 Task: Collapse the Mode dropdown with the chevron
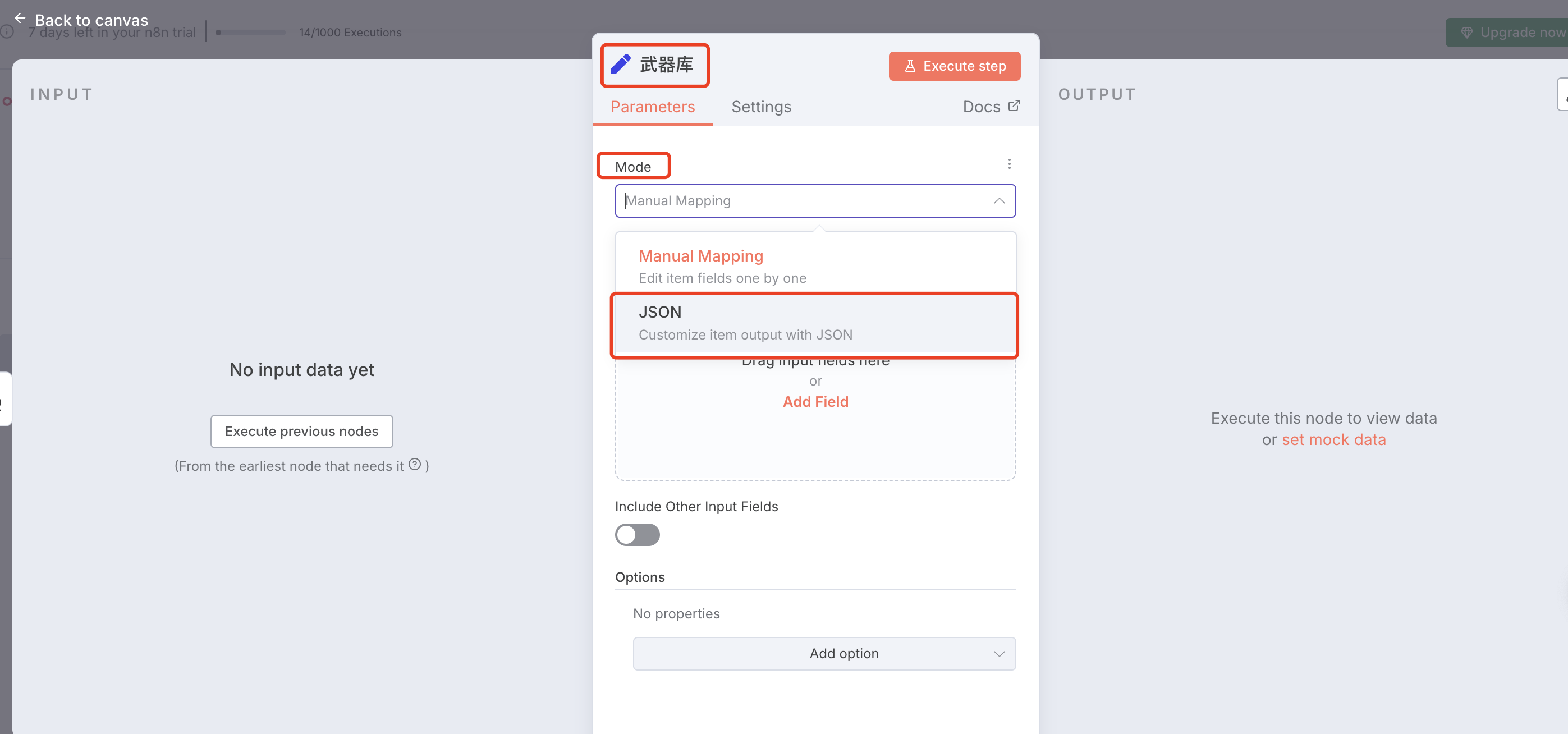(999, 201)
